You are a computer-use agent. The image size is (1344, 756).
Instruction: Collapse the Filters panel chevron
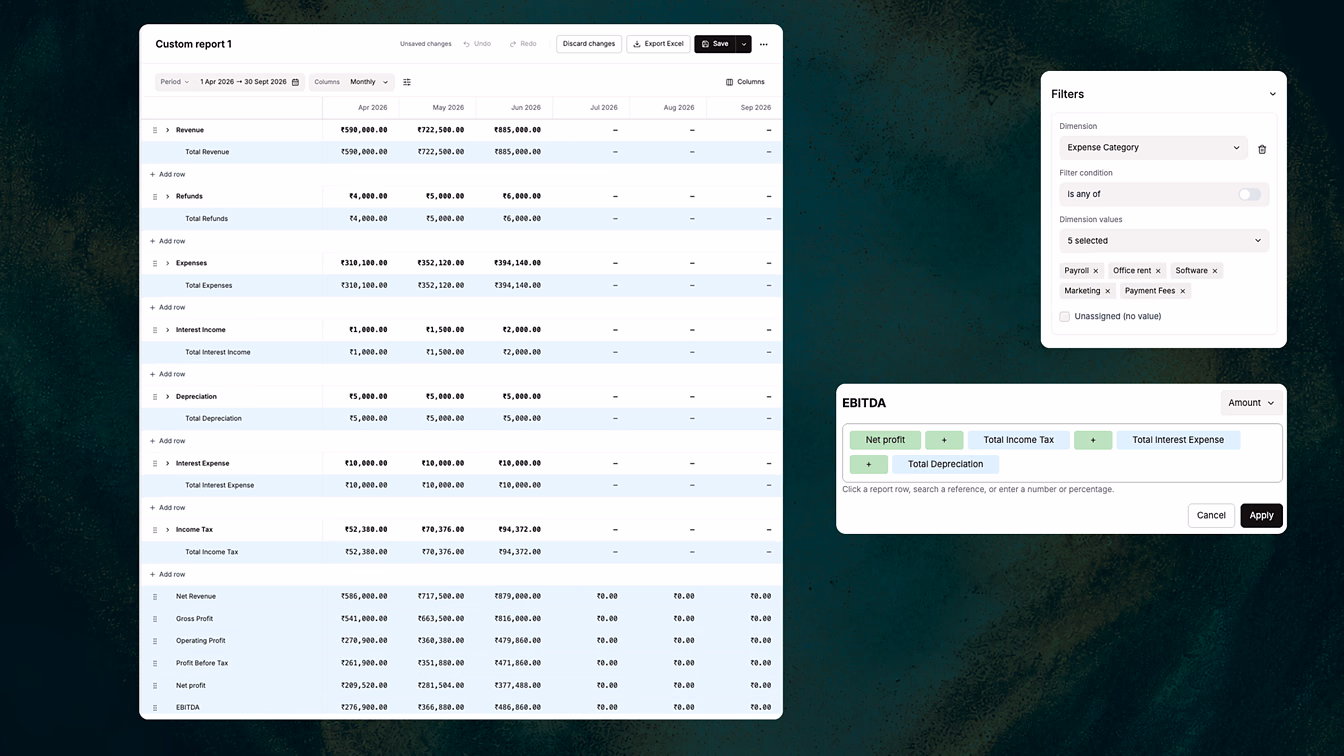click(1272, 94)
